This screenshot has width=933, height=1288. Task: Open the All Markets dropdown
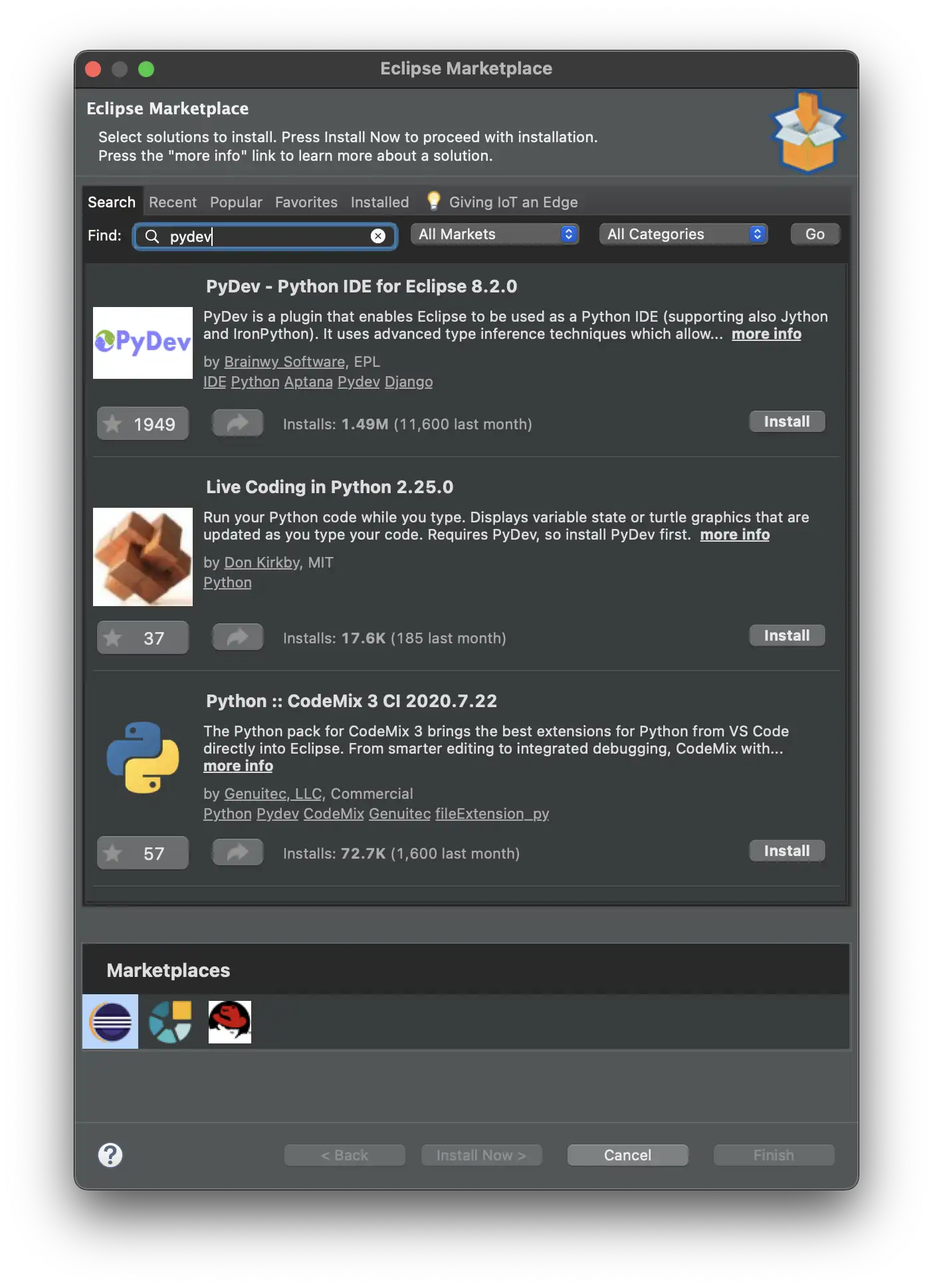(x=494, y=234)
